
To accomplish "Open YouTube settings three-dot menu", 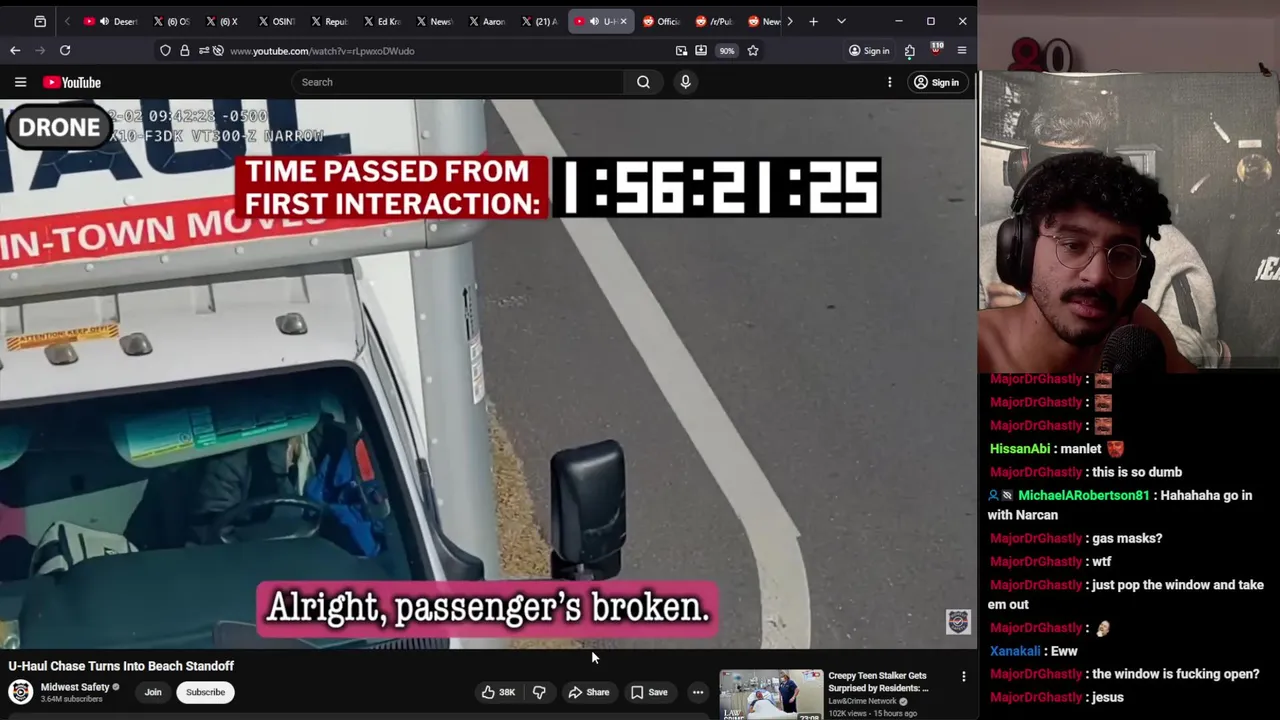I will point(889,82).
